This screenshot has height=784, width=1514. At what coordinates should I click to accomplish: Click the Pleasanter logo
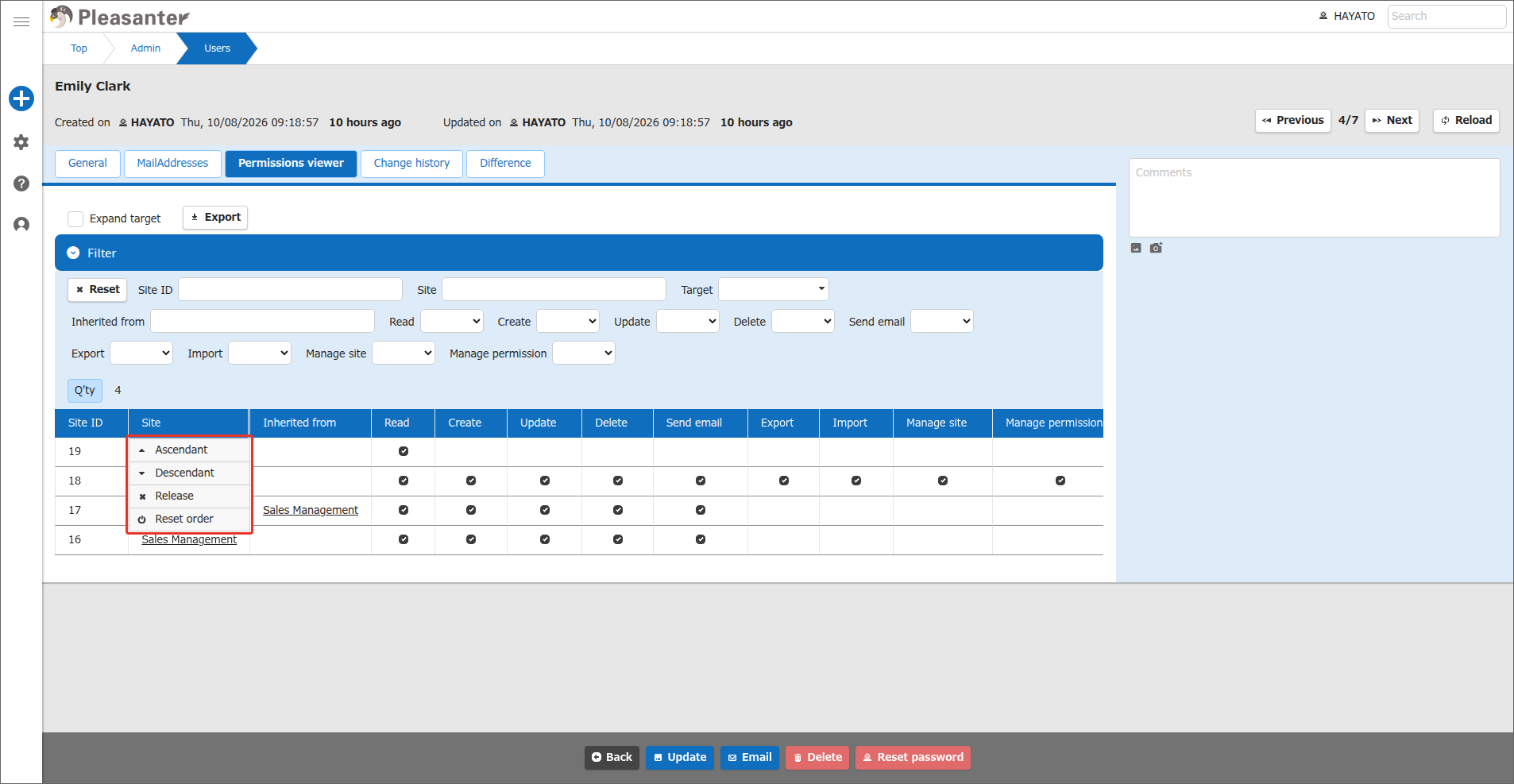click(120, 17)
